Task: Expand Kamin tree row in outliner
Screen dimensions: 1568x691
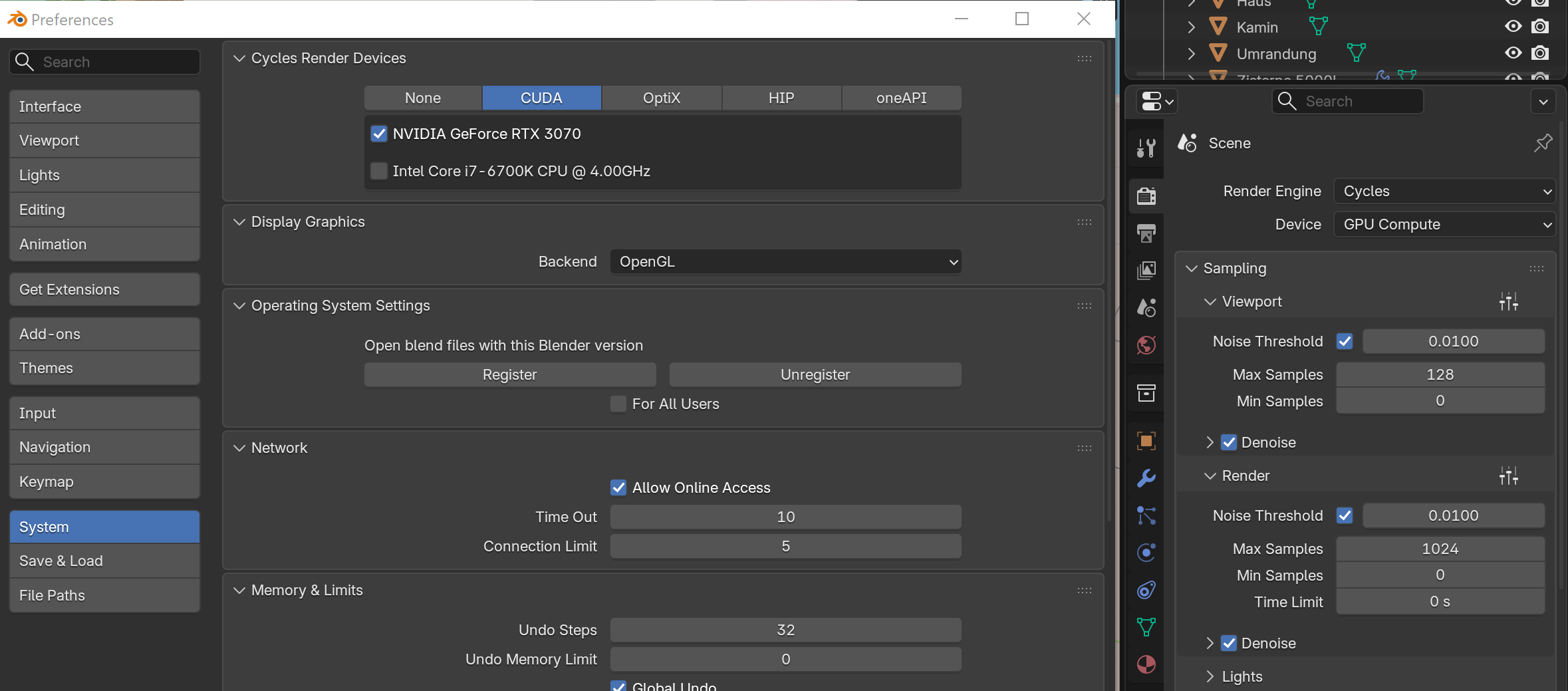Action: 1192,27
